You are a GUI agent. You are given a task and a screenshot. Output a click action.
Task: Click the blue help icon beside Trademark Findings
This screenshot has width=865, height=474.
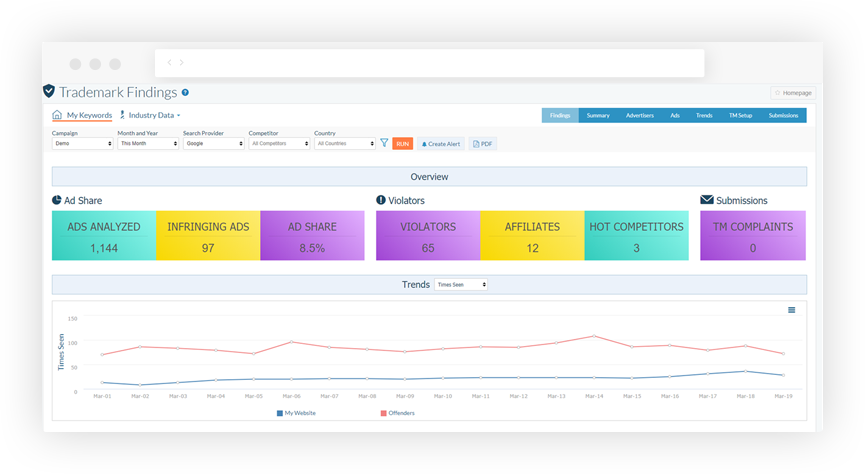tap(185, 93)
